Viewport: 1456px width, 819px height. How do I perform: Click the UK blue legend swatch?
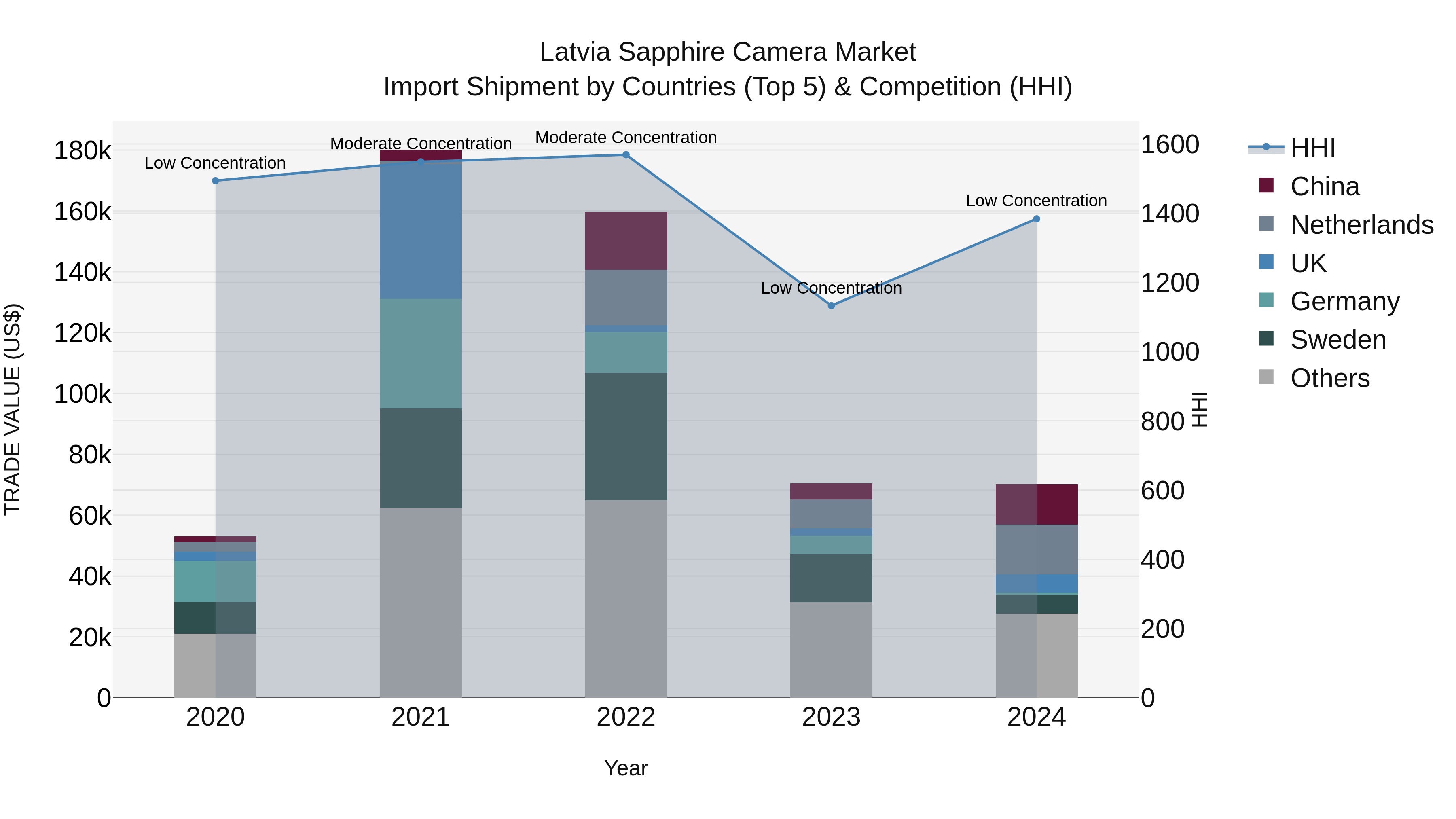1266,262
